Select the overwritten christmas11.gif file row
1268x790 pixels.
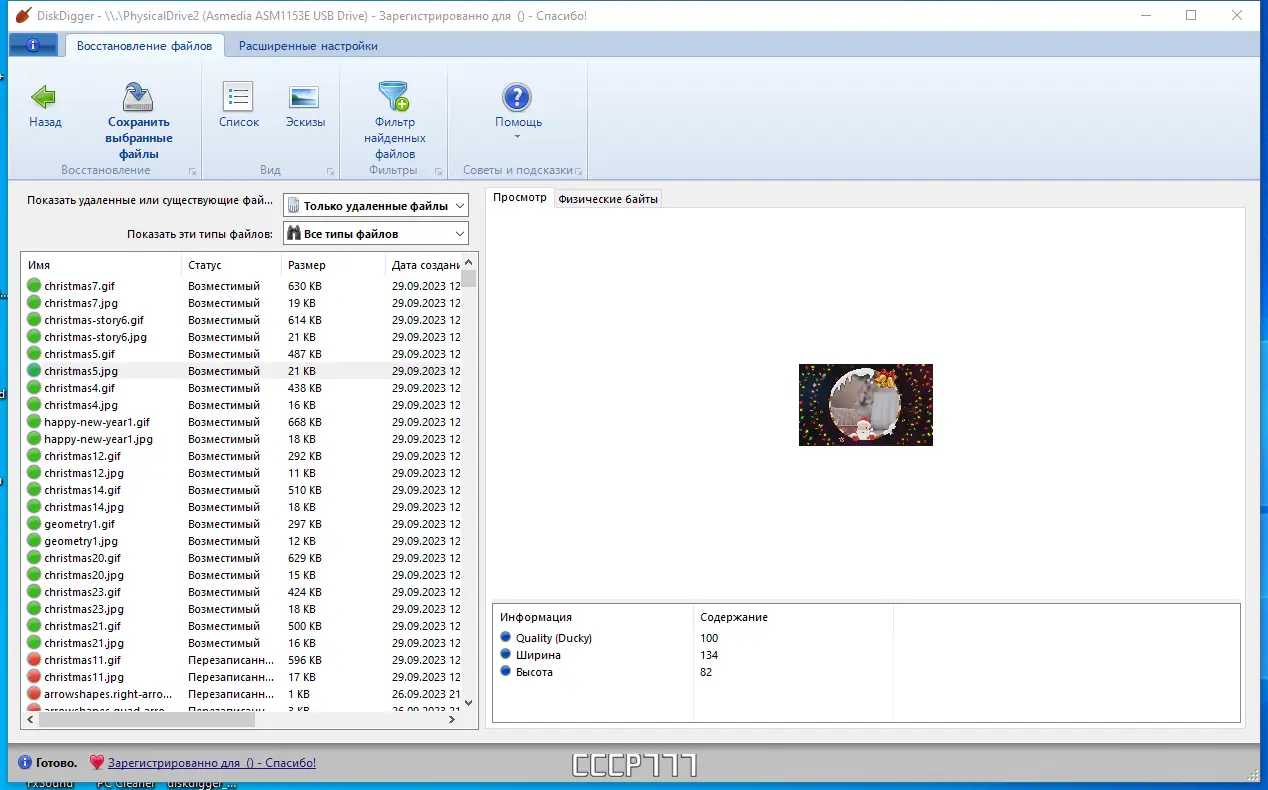click(241, 660)
